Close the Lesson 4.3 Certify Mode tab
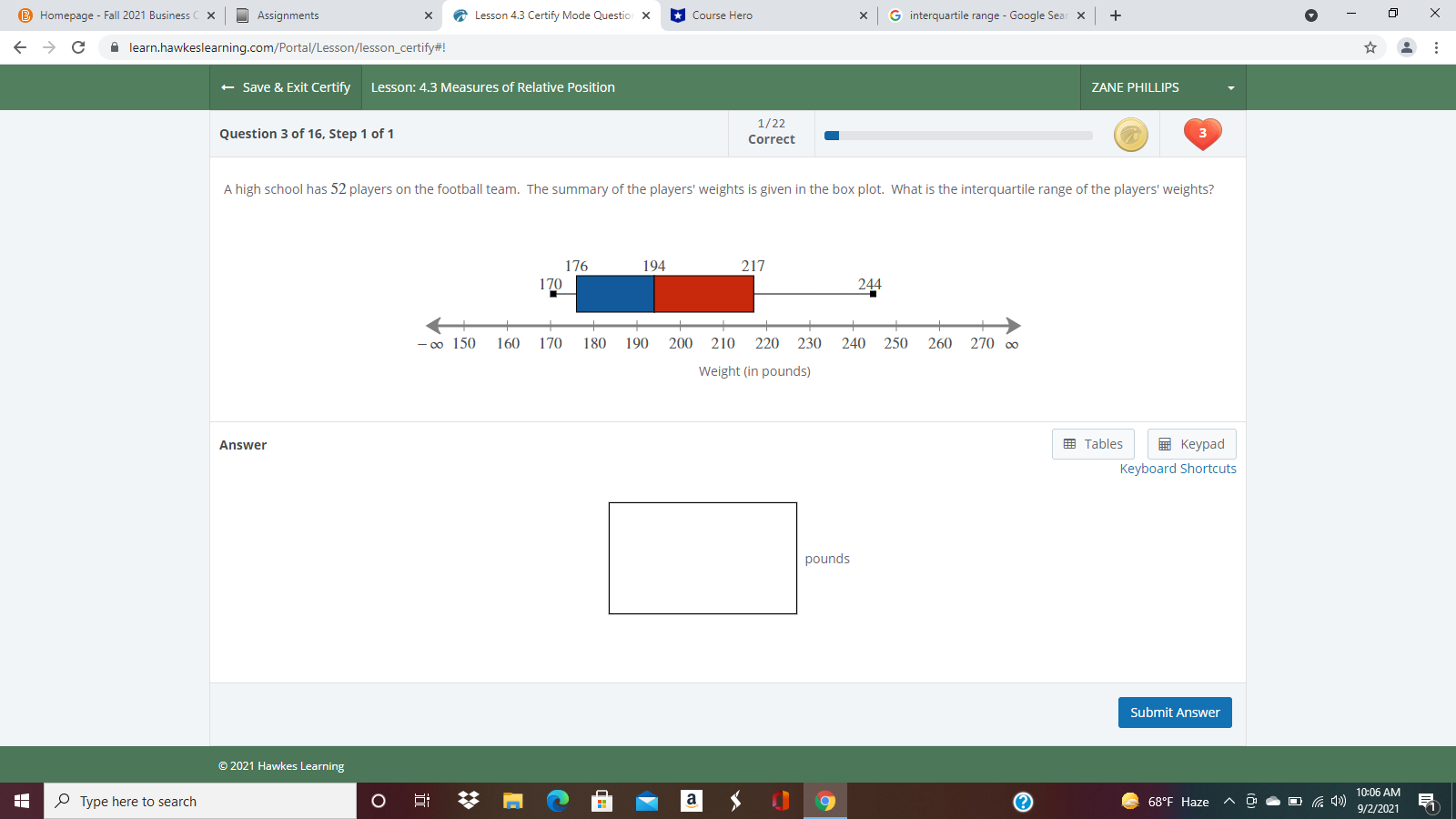 pyautogui.click(x=646, y=15)
